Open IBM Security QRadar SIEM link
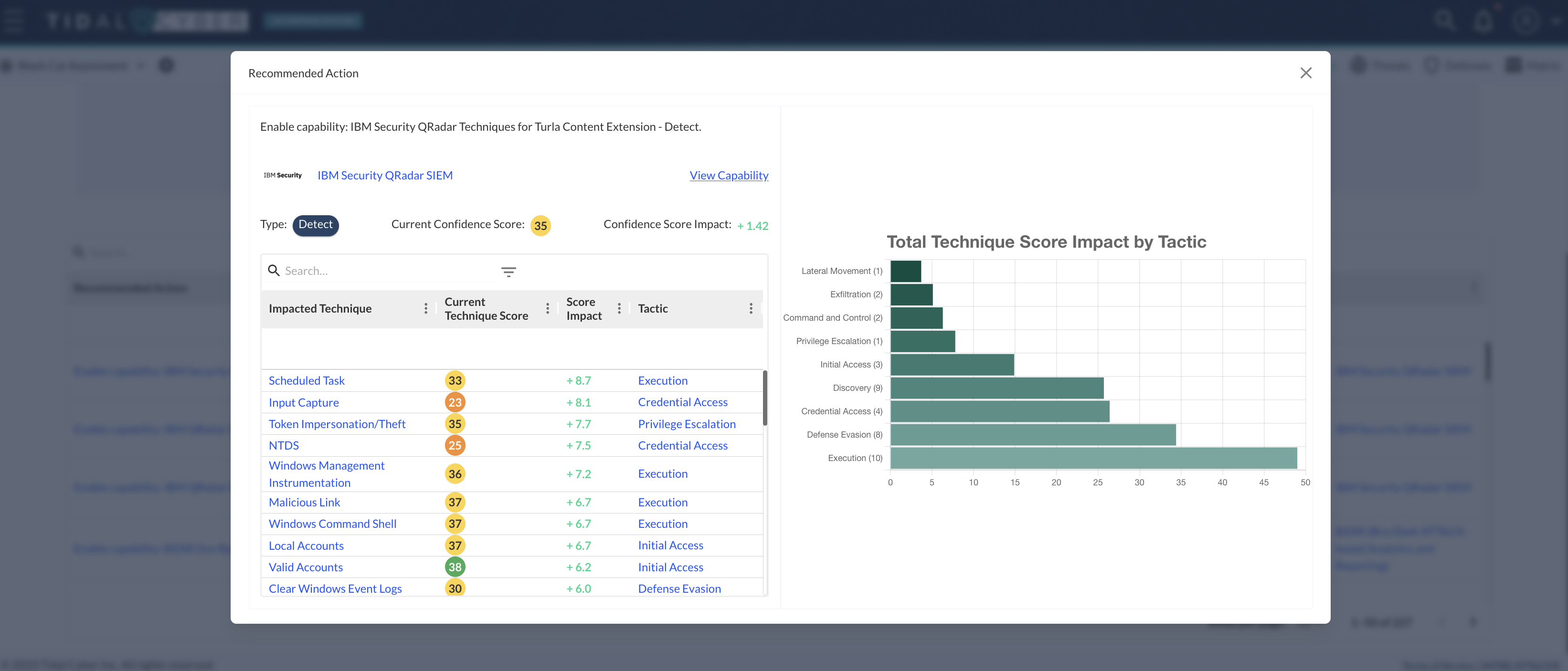The height and width of the screenshot is (671, 1568). click(385, 175)
